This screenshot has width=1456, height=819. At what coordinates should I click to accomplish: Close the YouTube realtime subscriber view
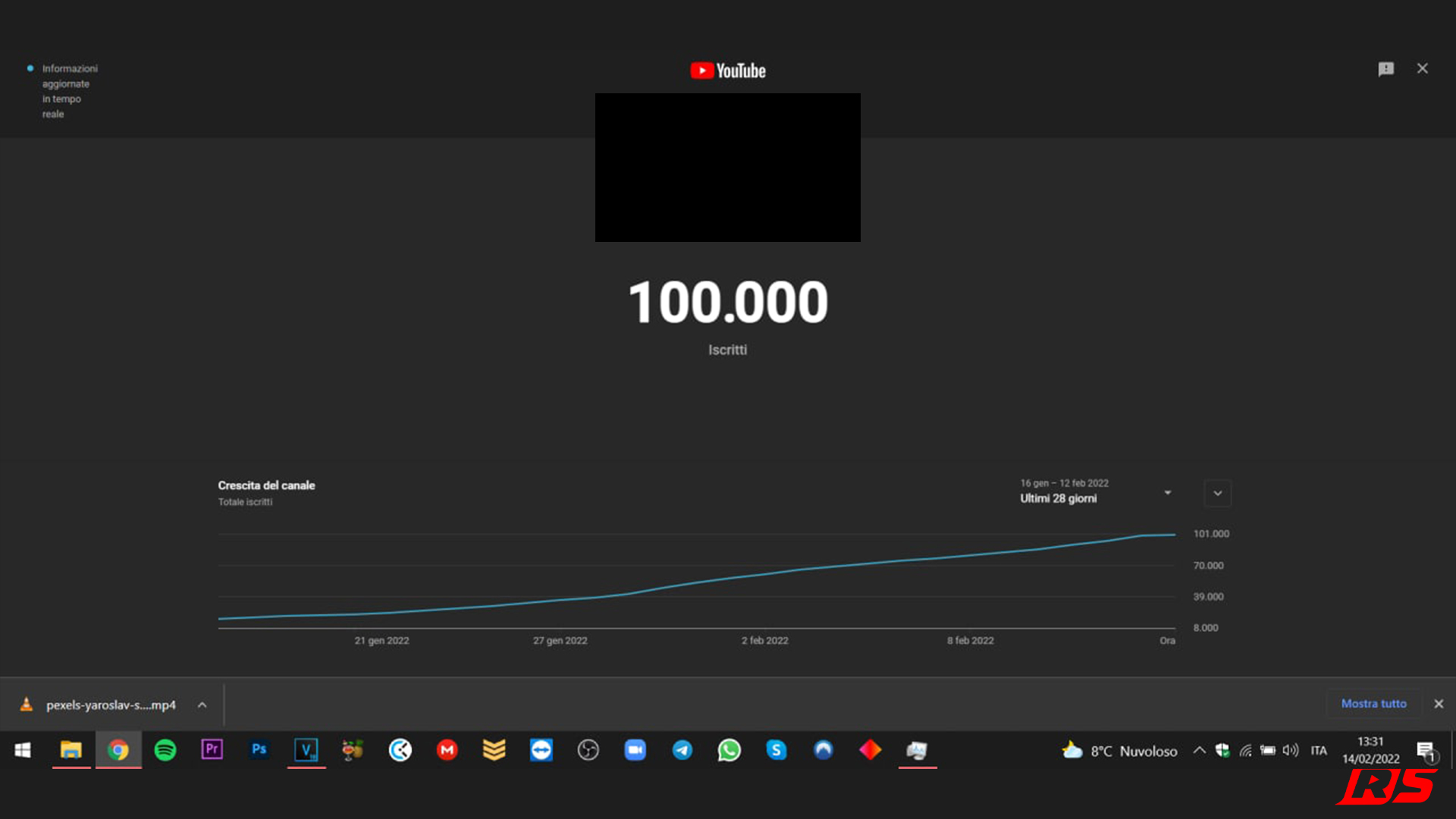click(x=1423, y=68)
